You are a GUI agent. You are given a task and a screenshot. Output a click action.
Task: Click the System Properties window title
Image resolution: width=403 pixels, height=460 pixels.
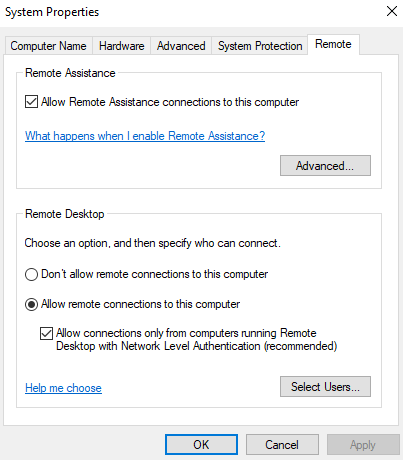(52, 12)
